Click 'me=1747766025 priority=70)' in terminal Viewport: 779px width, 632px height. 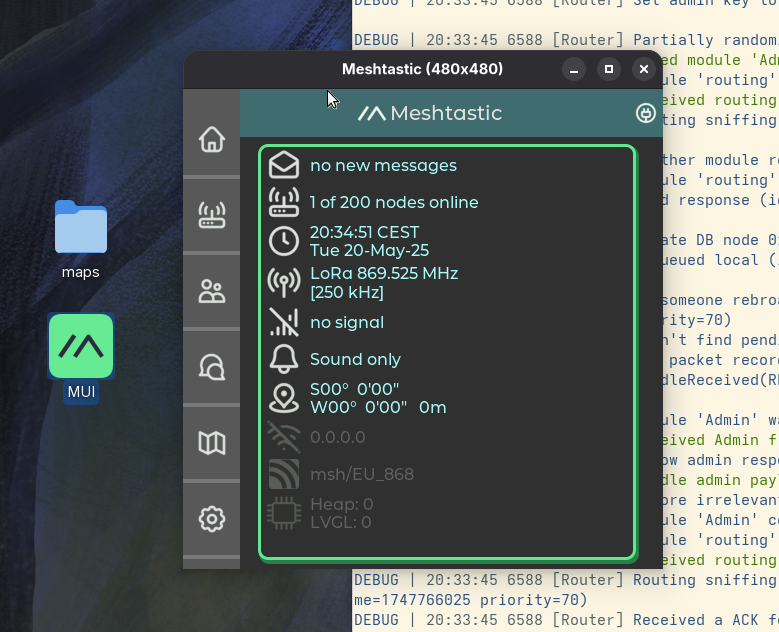(x=470, y=600)
